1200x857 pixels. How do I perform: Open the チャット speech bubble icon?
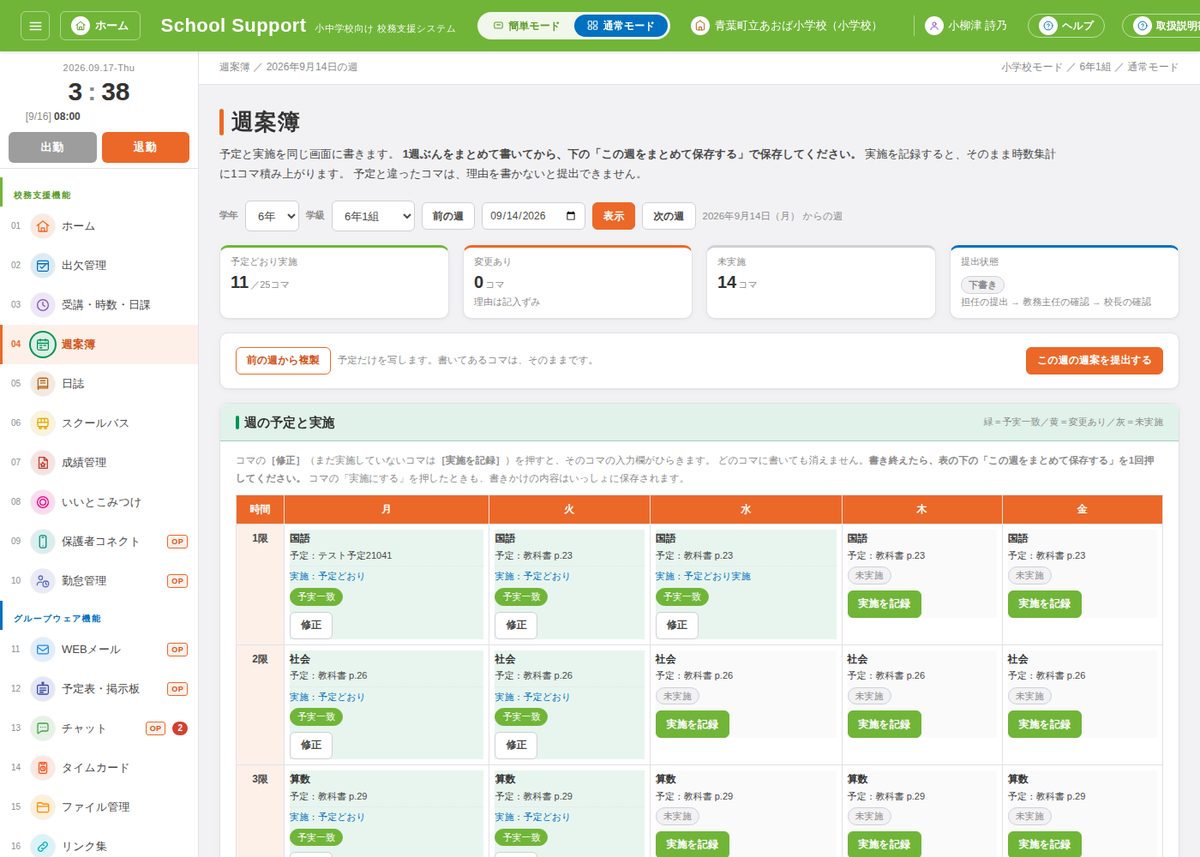pos(43,728)
